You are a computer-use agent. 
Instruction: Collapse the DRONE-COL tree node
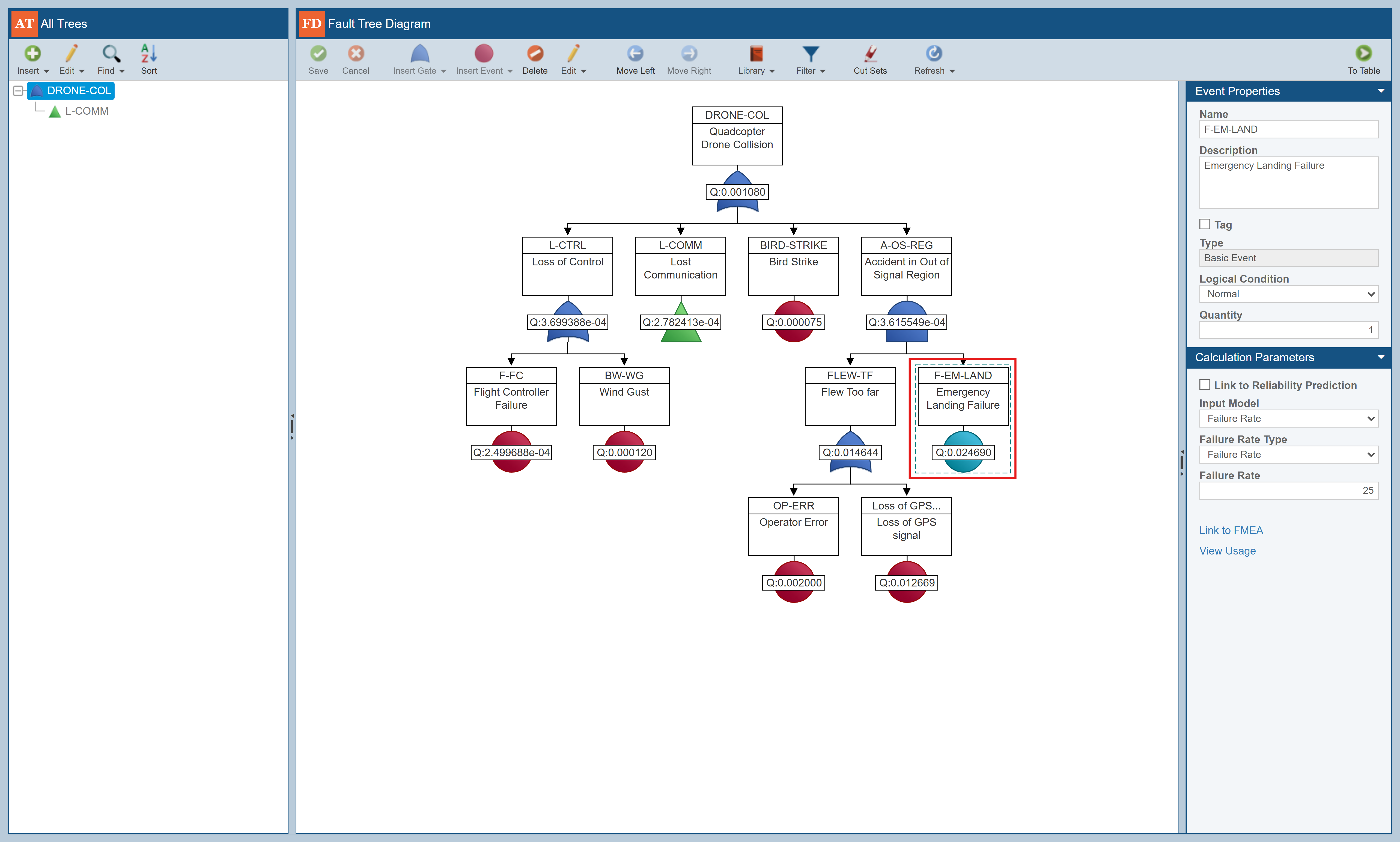18,91
